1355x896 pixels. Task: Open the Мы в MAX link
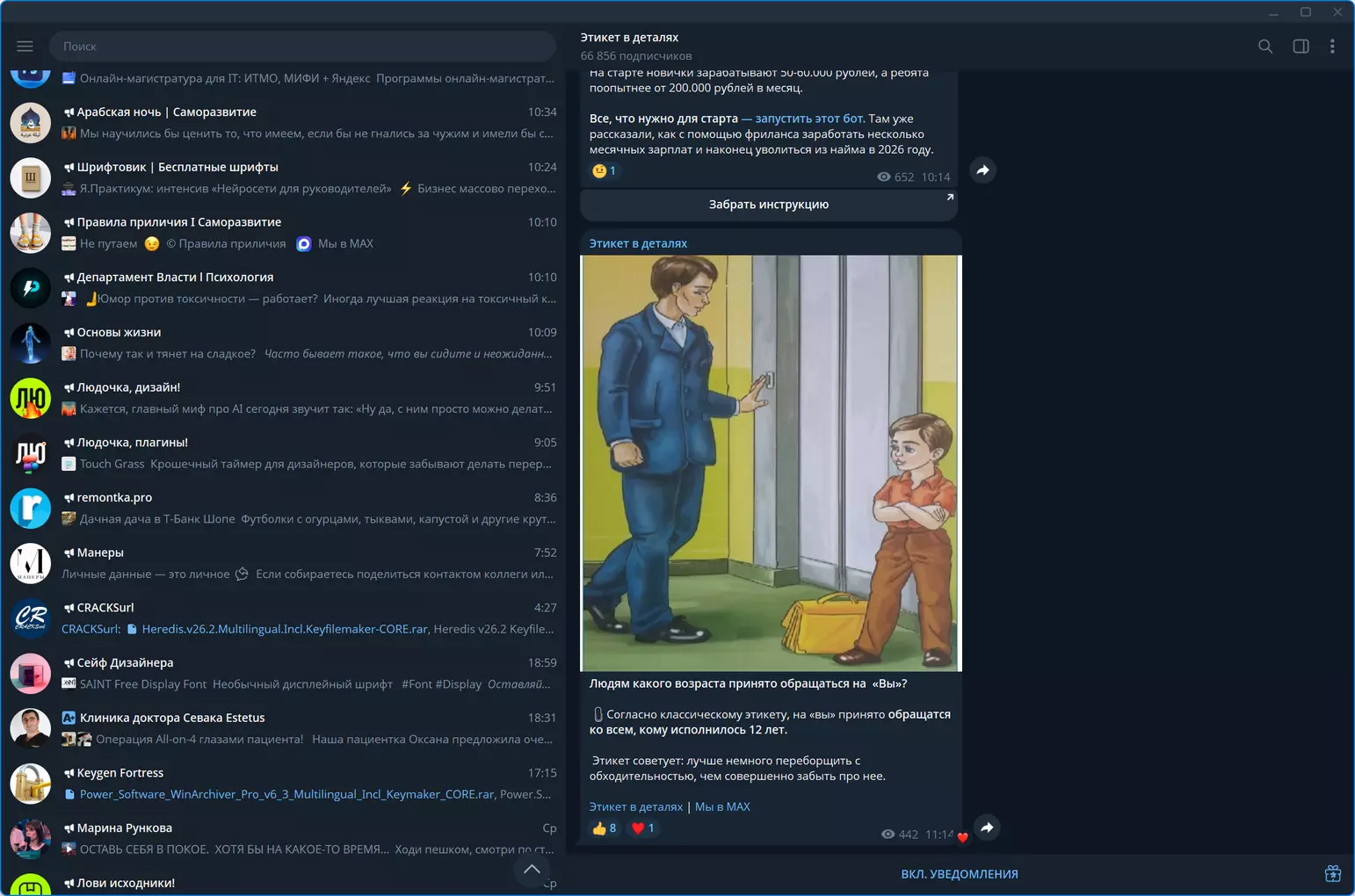click(722, 806)
